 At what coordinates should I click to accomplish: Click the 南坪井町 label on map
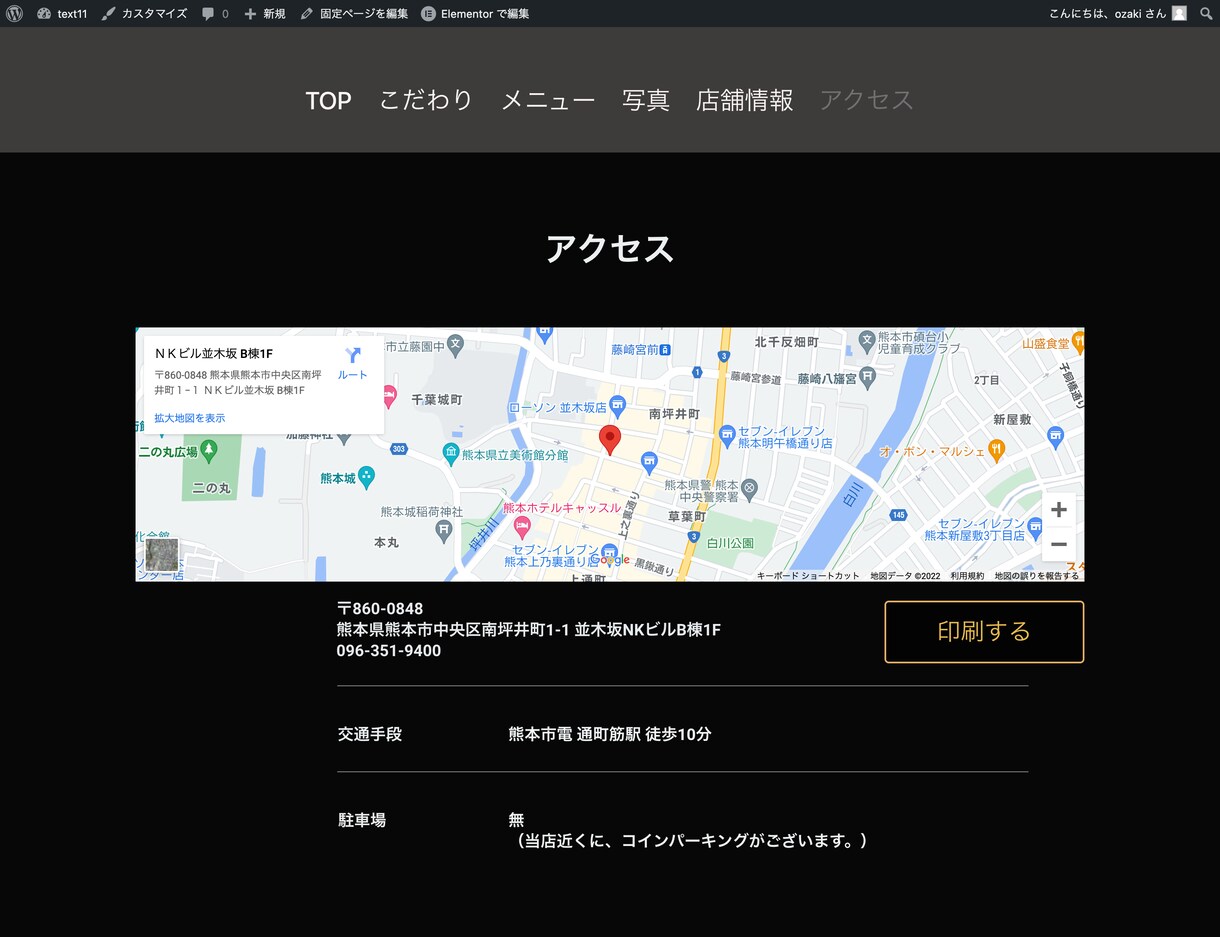tap(674, 413)
